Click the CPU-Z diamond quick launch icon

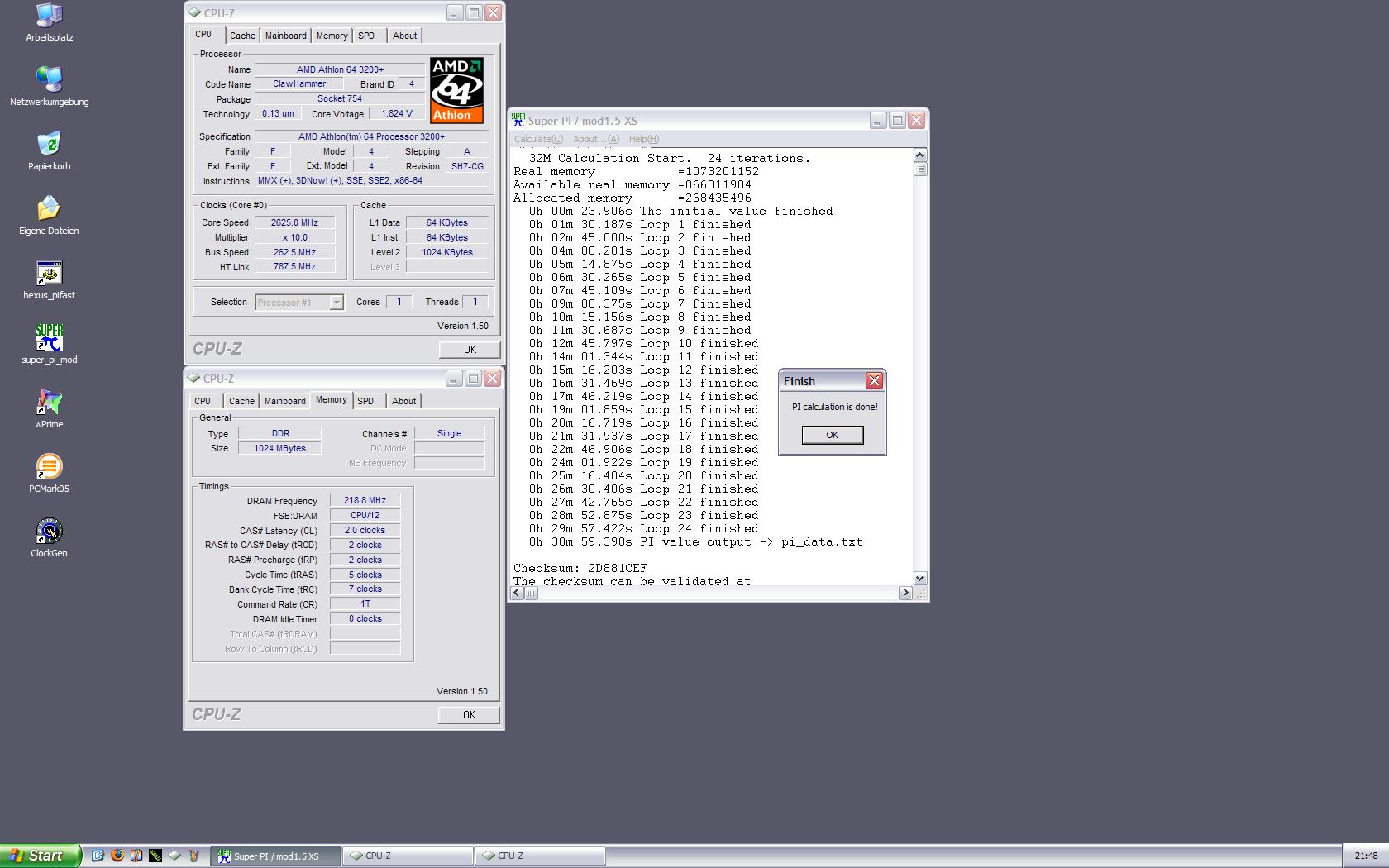174,856
